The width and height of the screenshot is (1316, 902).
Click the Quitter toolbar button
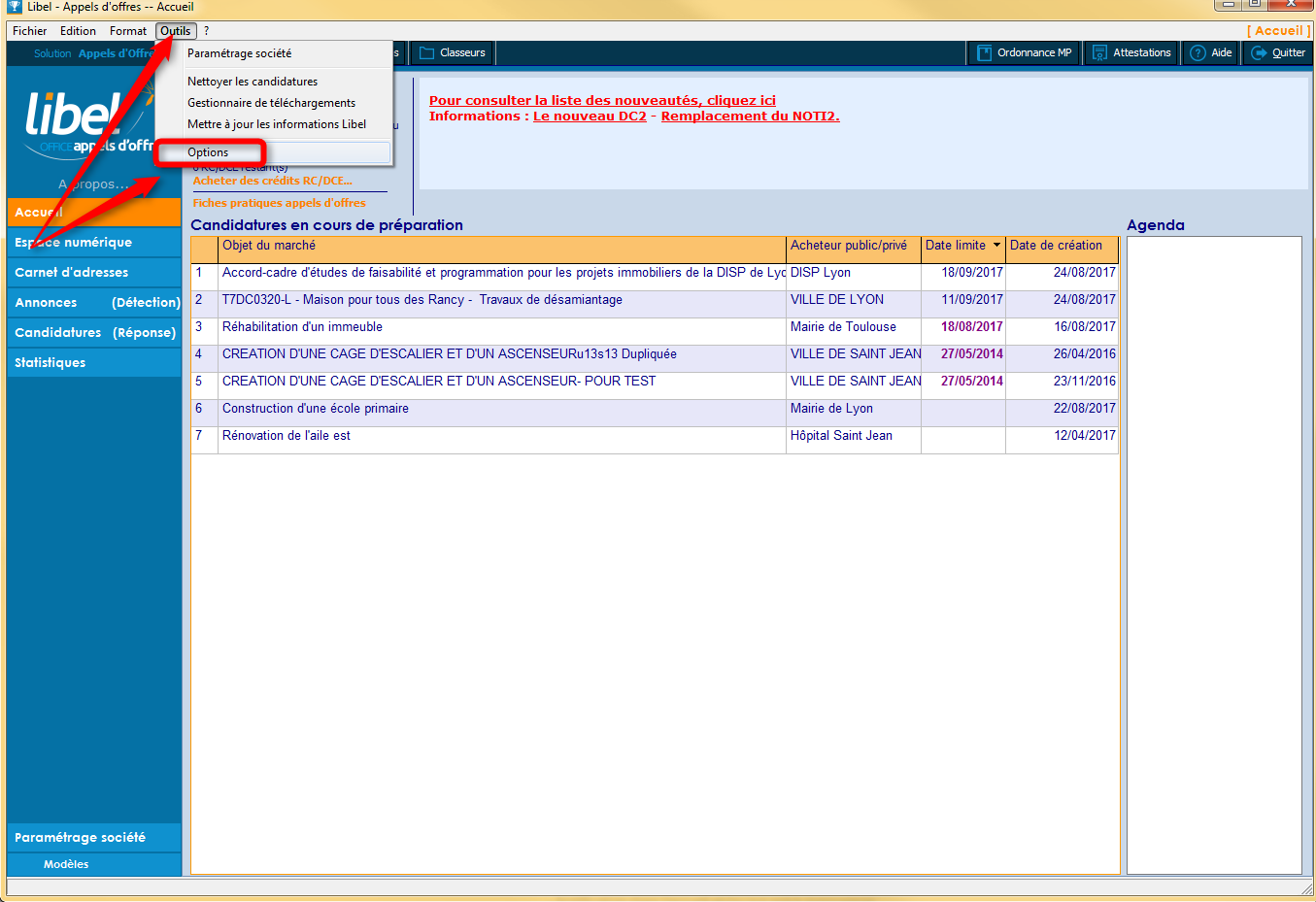click(1277, 52)
